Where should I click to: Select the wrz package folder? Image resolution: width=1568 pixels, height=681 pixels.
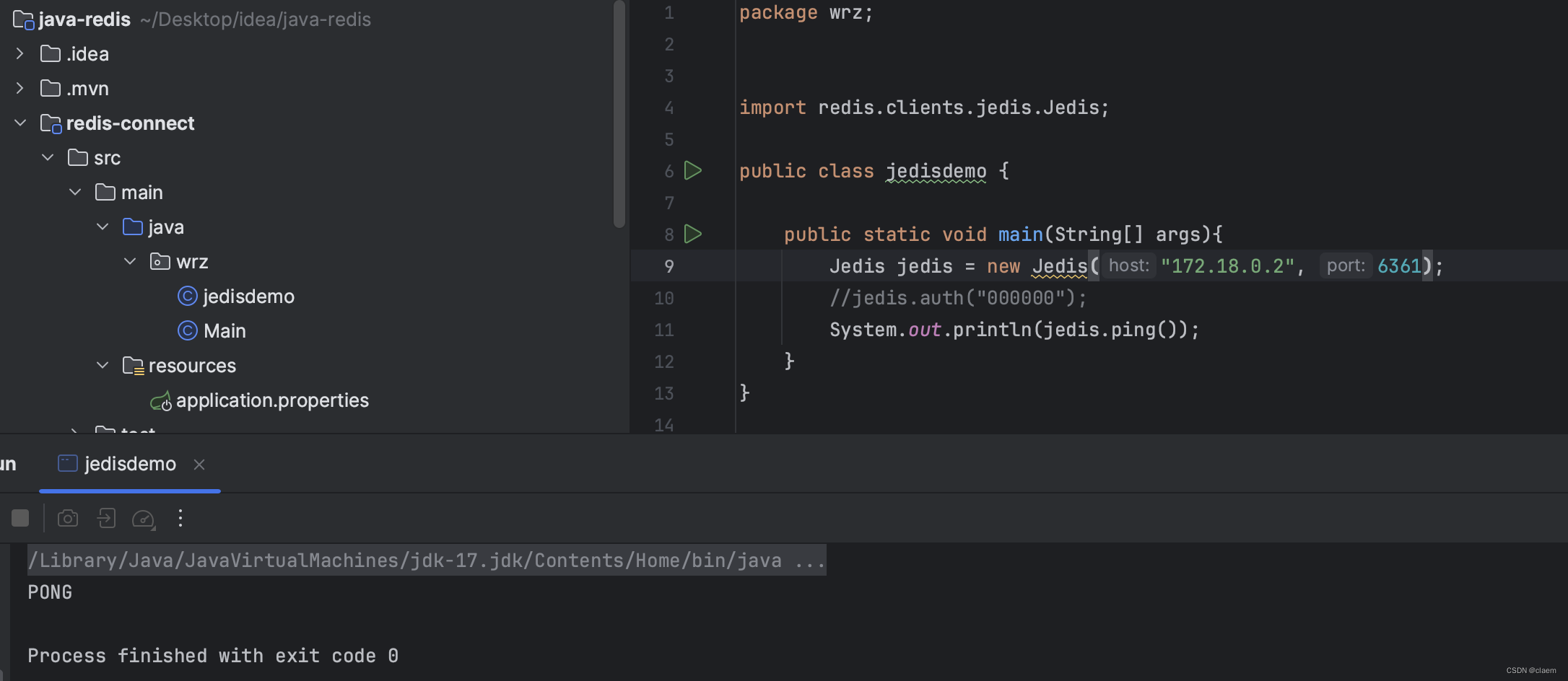(x=192, y=262)
